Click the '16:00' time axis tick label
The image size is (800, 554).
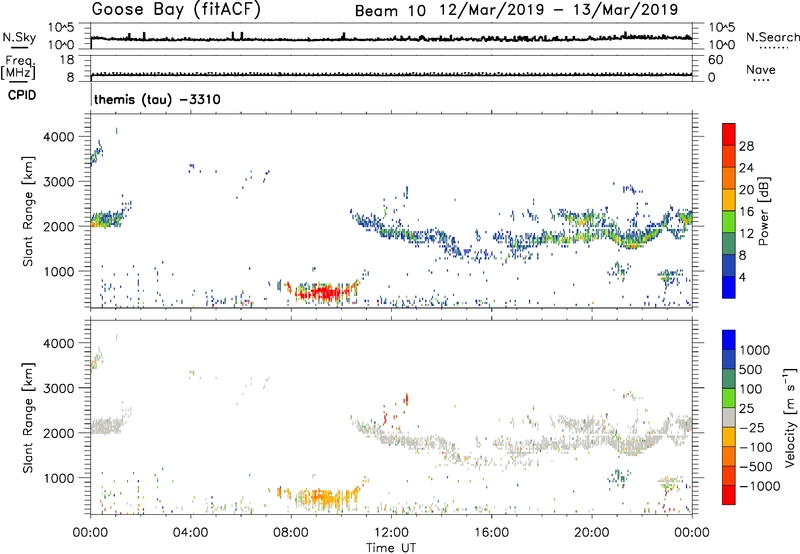[x=491, y=533]
